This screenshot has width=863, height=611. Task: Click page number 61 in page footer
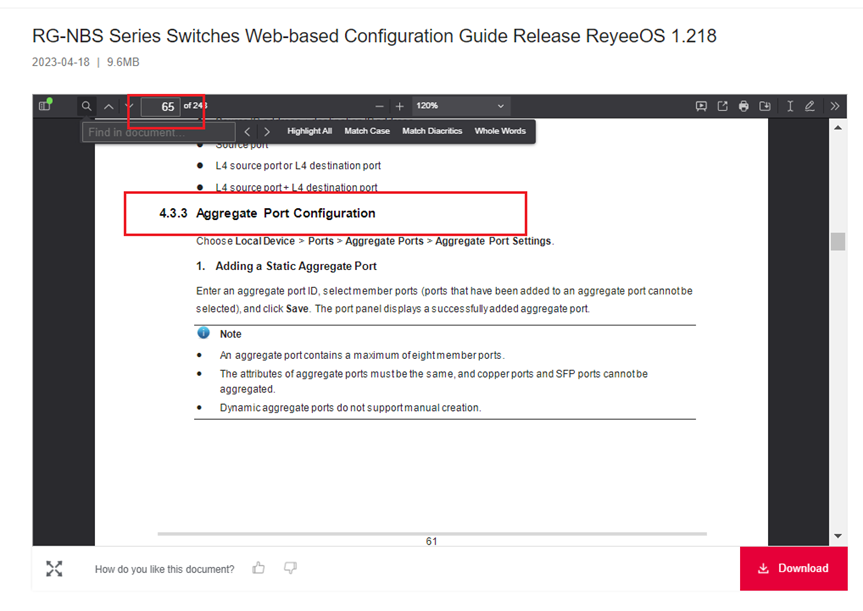click(432, 541)
